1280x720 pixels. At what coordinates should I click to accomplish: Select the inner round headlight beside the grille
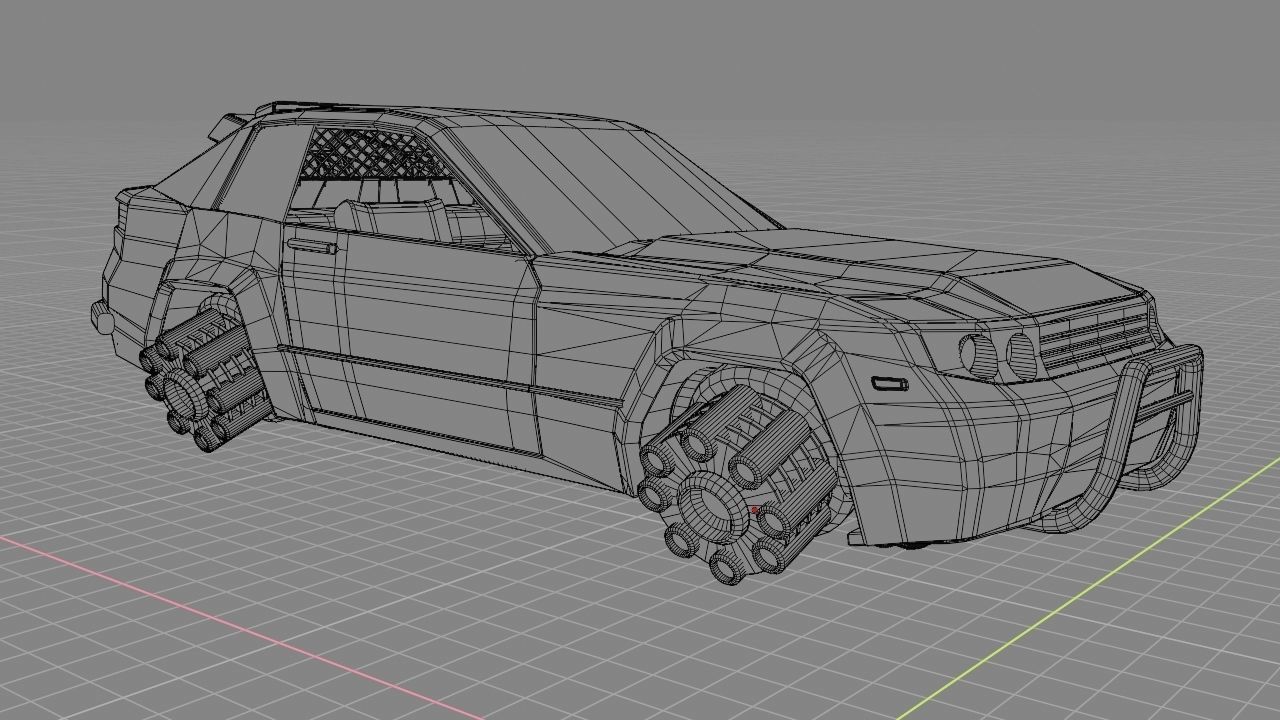(x=1021, y=356)
